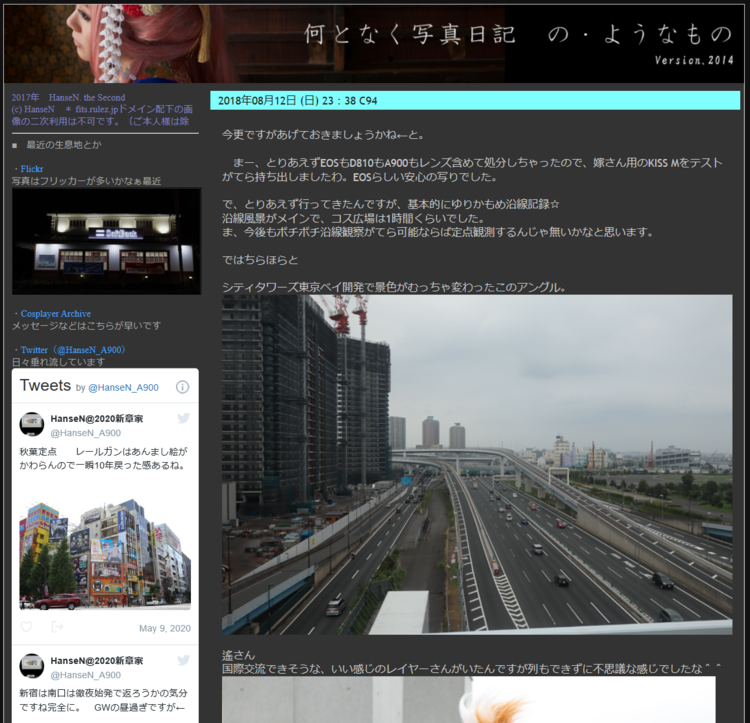
Task: Click the second tweet text 新宿は南口は
Action: 103,700
